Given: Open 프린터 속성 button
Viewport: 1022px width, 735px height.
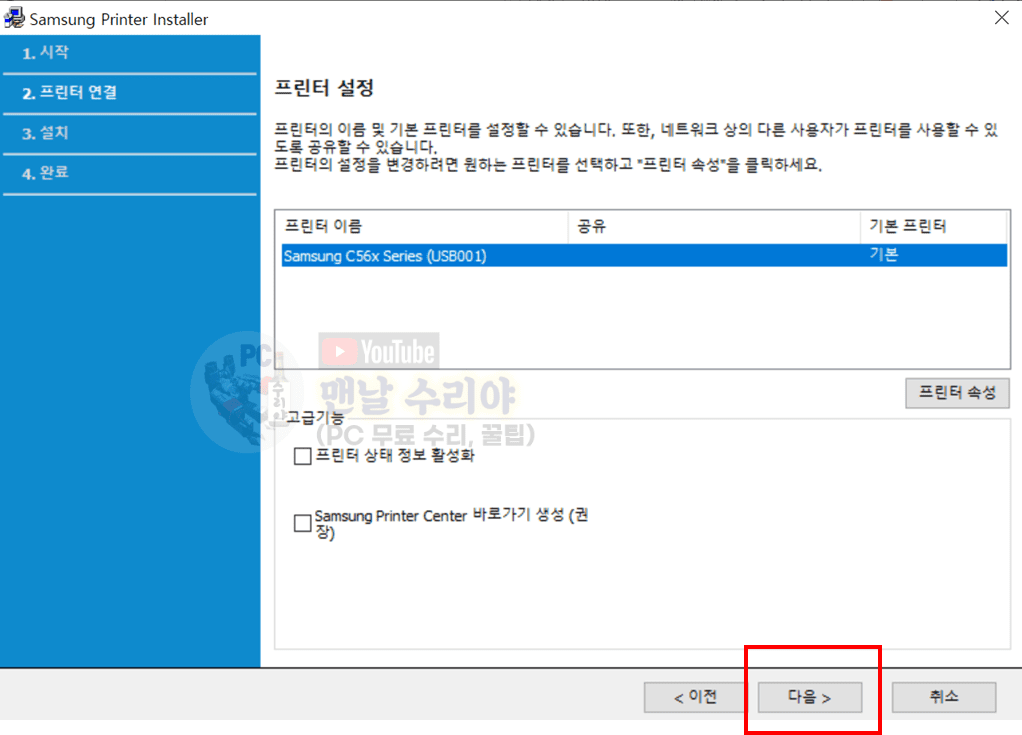Looking at the screenshot, I should pyautogui.click(x=957, y=393).
